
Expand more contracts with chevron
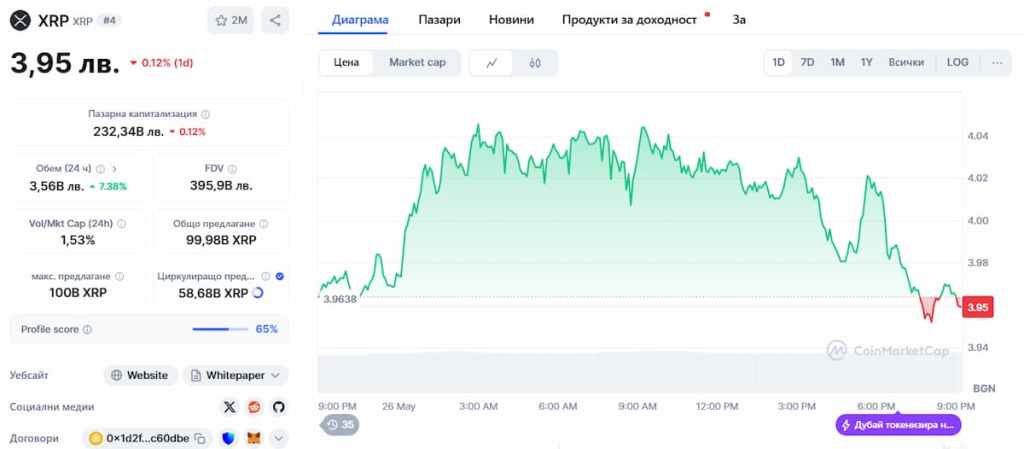278,438
